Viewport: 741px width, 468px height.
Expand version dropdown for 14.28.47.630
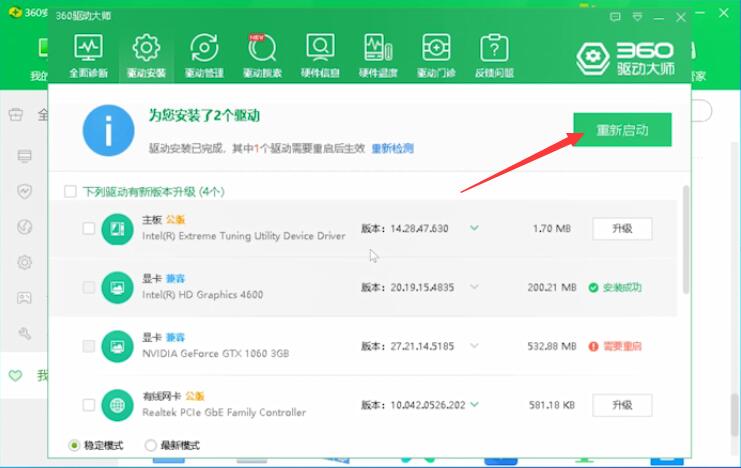[474, 228]
